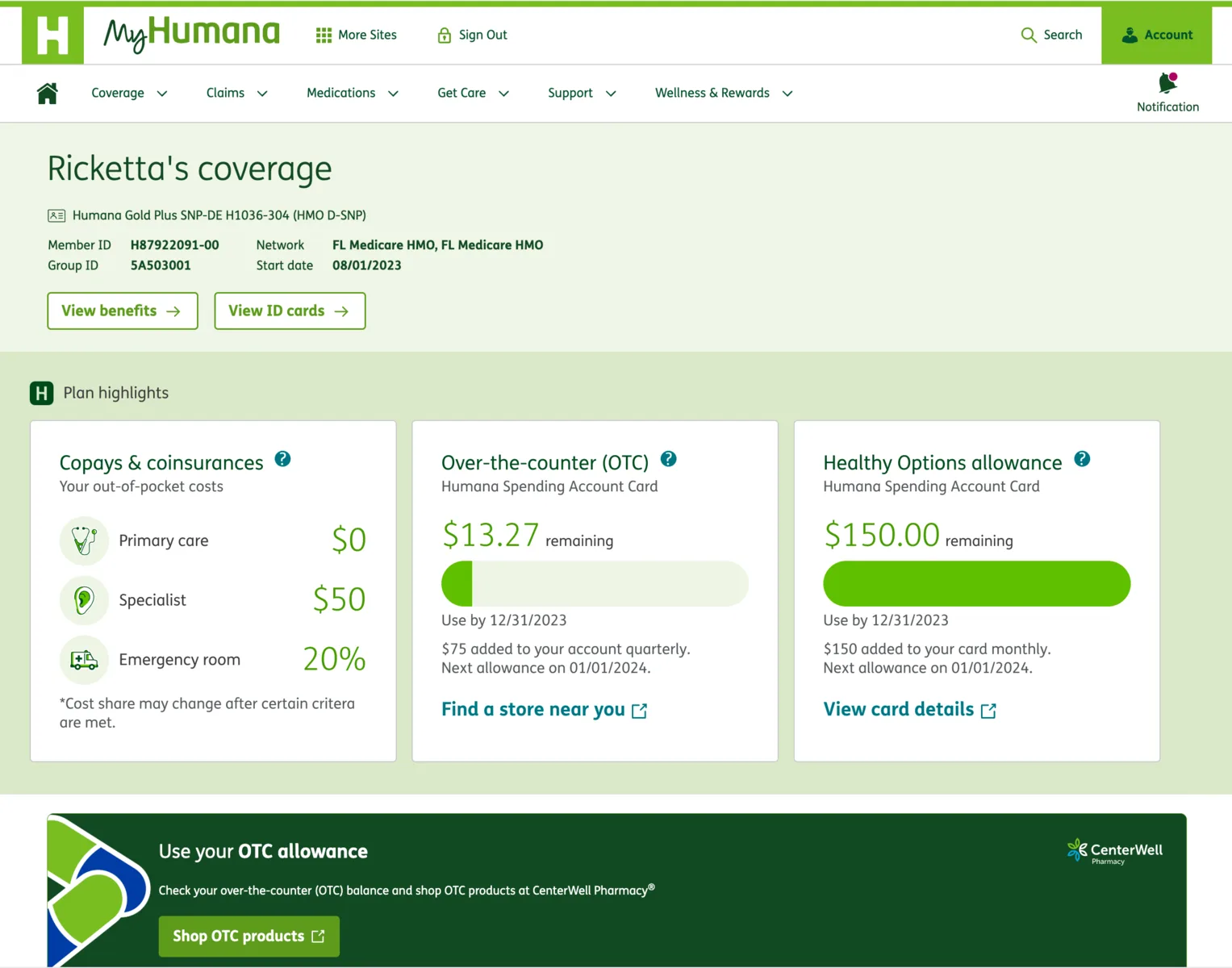
Task: Click the Member ID H87922091-00
Action: pos(174,245)
